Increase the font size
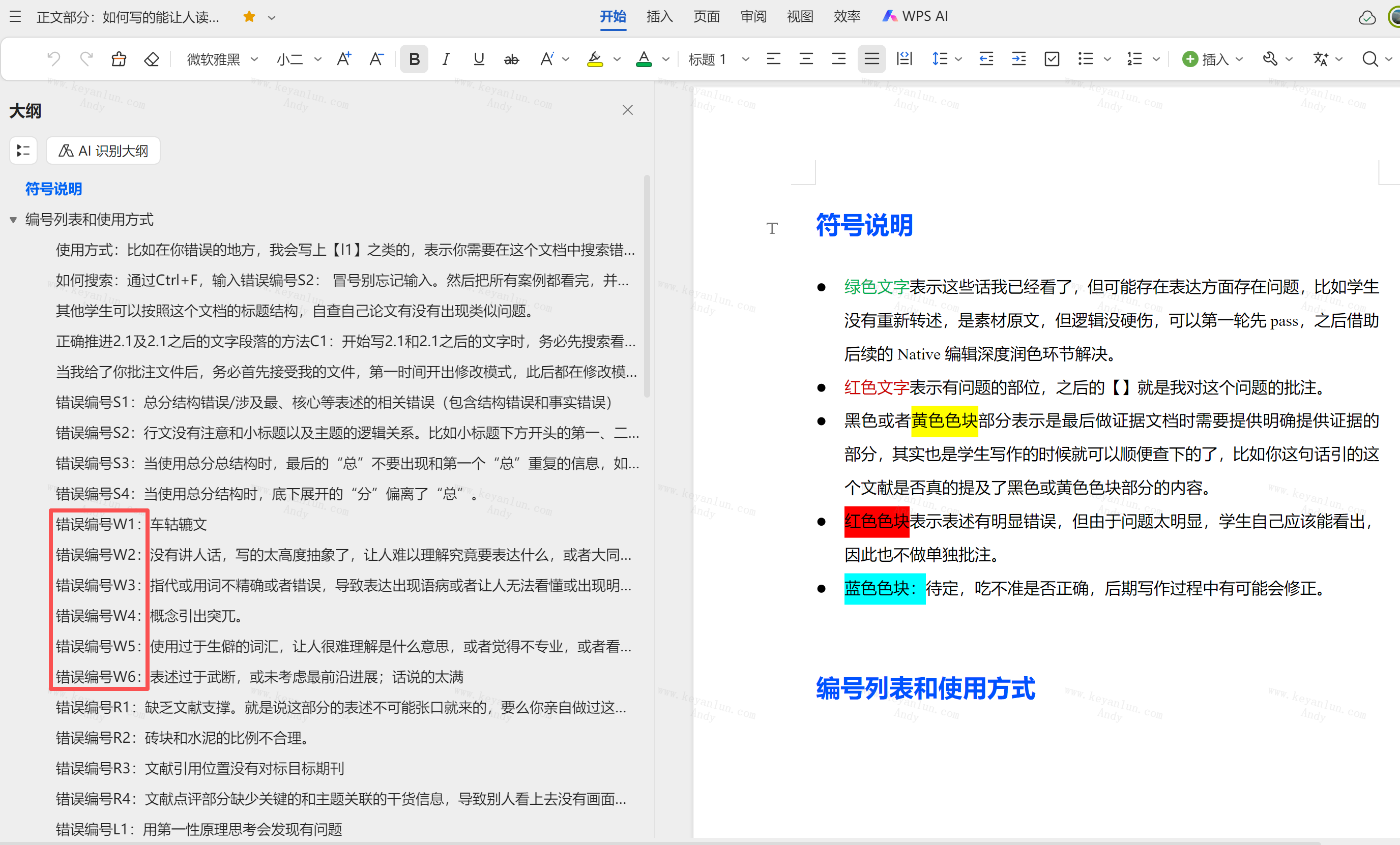 344,59
